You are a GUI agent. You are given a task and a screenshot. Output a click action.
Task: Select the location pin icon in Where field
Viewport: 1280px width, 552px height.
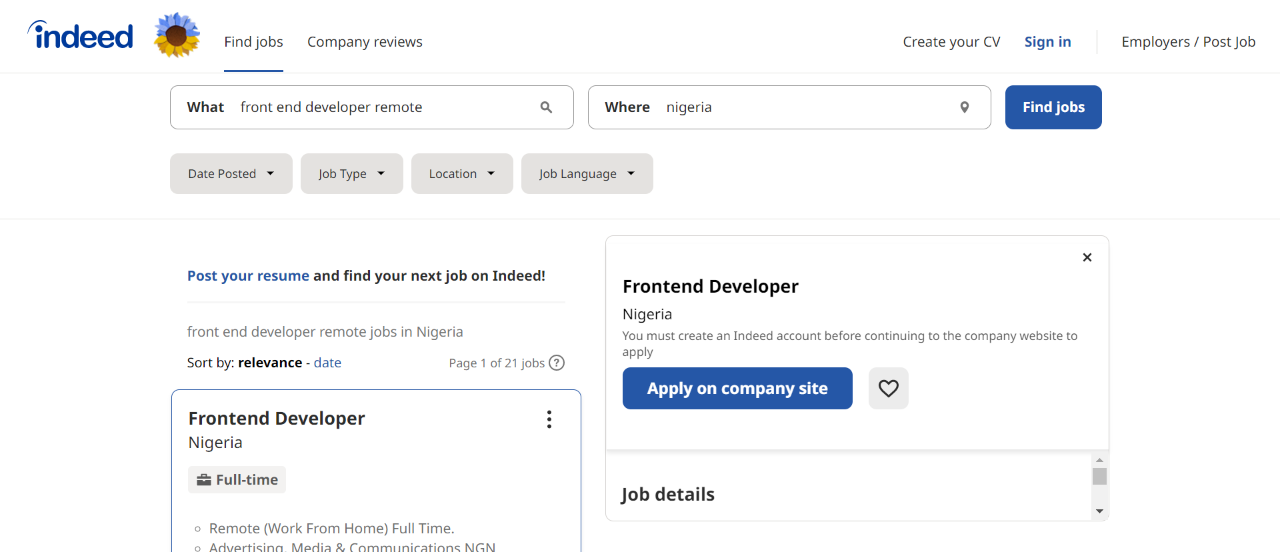[x=964, y=107]
